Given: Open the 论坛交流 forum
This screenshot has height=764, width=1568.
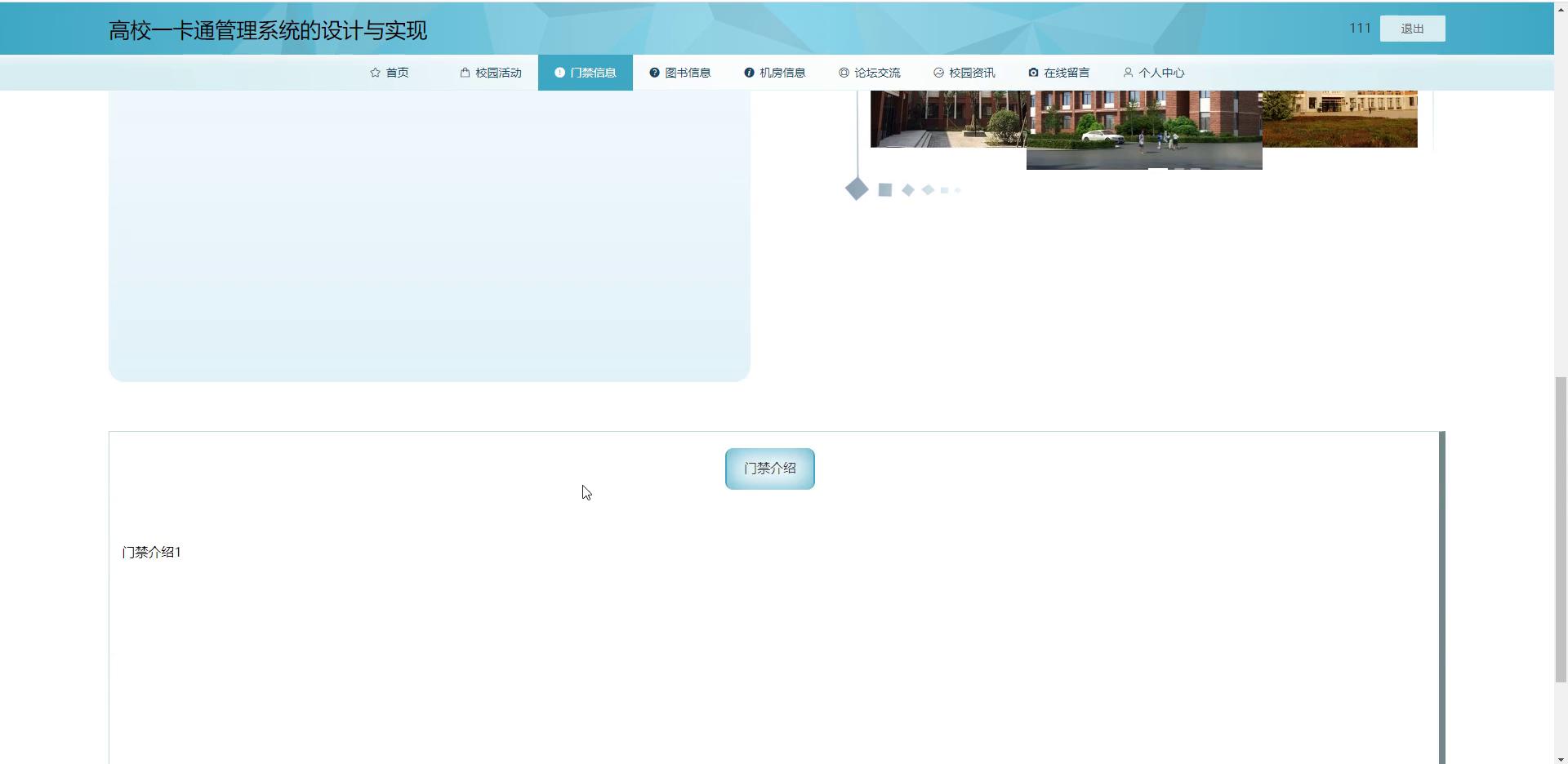Looking at the screenshot, I should pyautogui.click(x=870, y=73).
